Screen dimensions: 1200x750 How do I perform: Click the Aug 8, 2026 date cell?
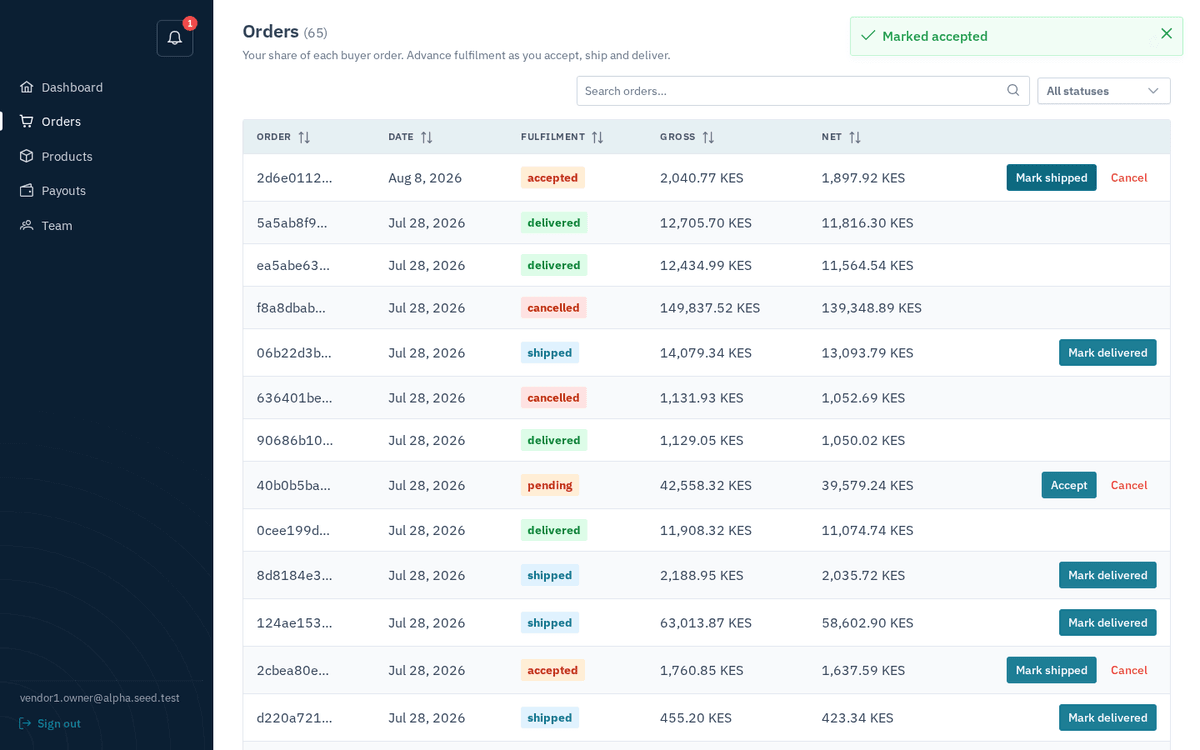425,177
